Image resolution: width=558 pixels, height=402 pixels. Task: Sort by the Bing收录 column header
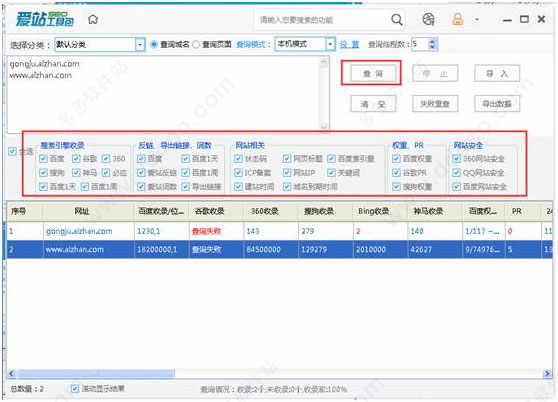(380, 211)
